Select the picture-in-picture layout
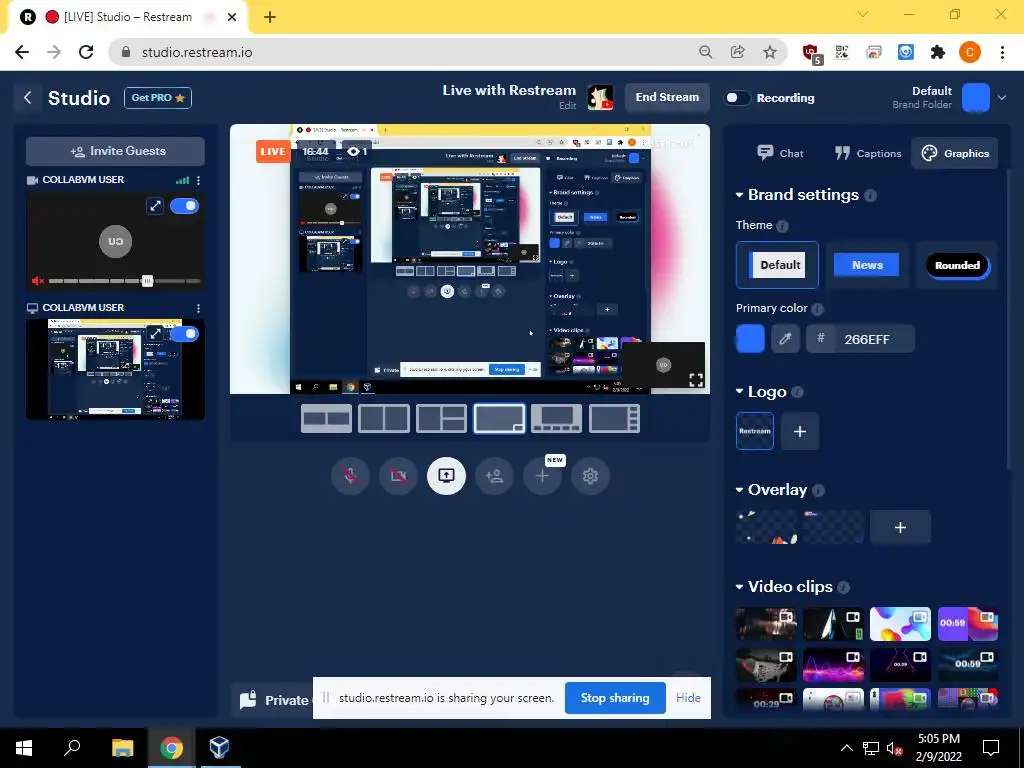Screen dimensions: 1024x768 499,419
